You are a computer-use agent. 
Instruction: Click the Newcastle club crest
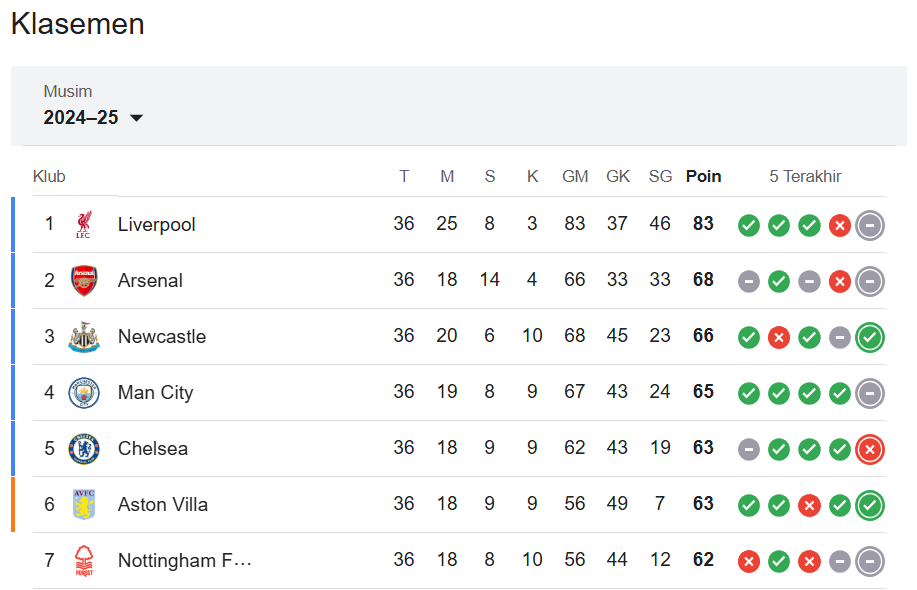(x=84, y=337)
